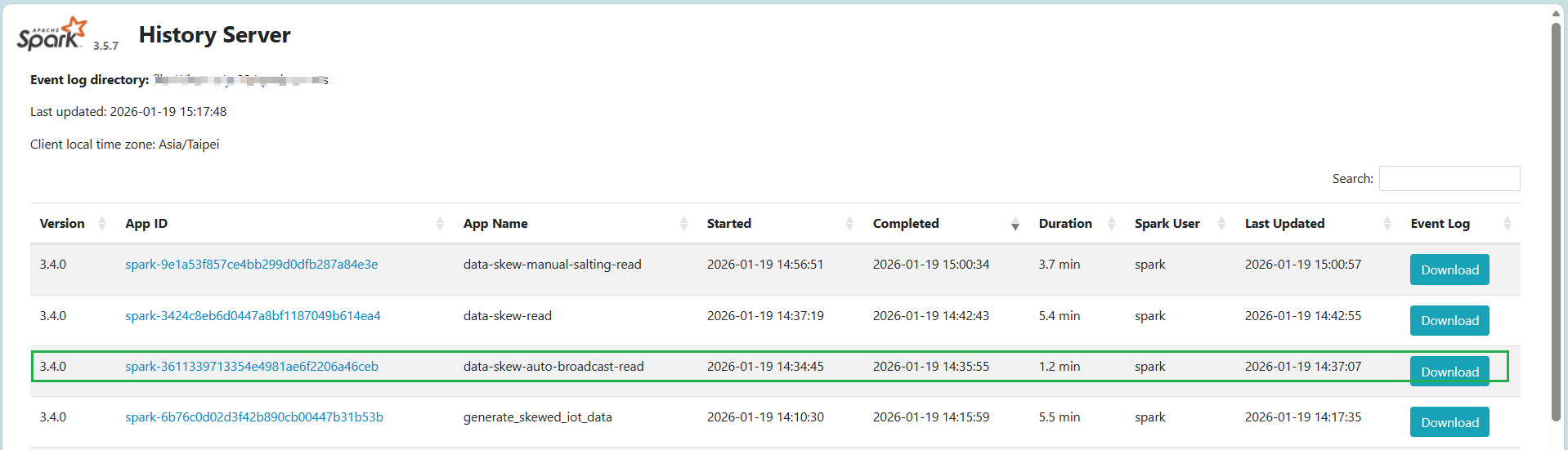Download event log for generate_skewed_iot_data

pyautogui.click(x=1449, y=422)
